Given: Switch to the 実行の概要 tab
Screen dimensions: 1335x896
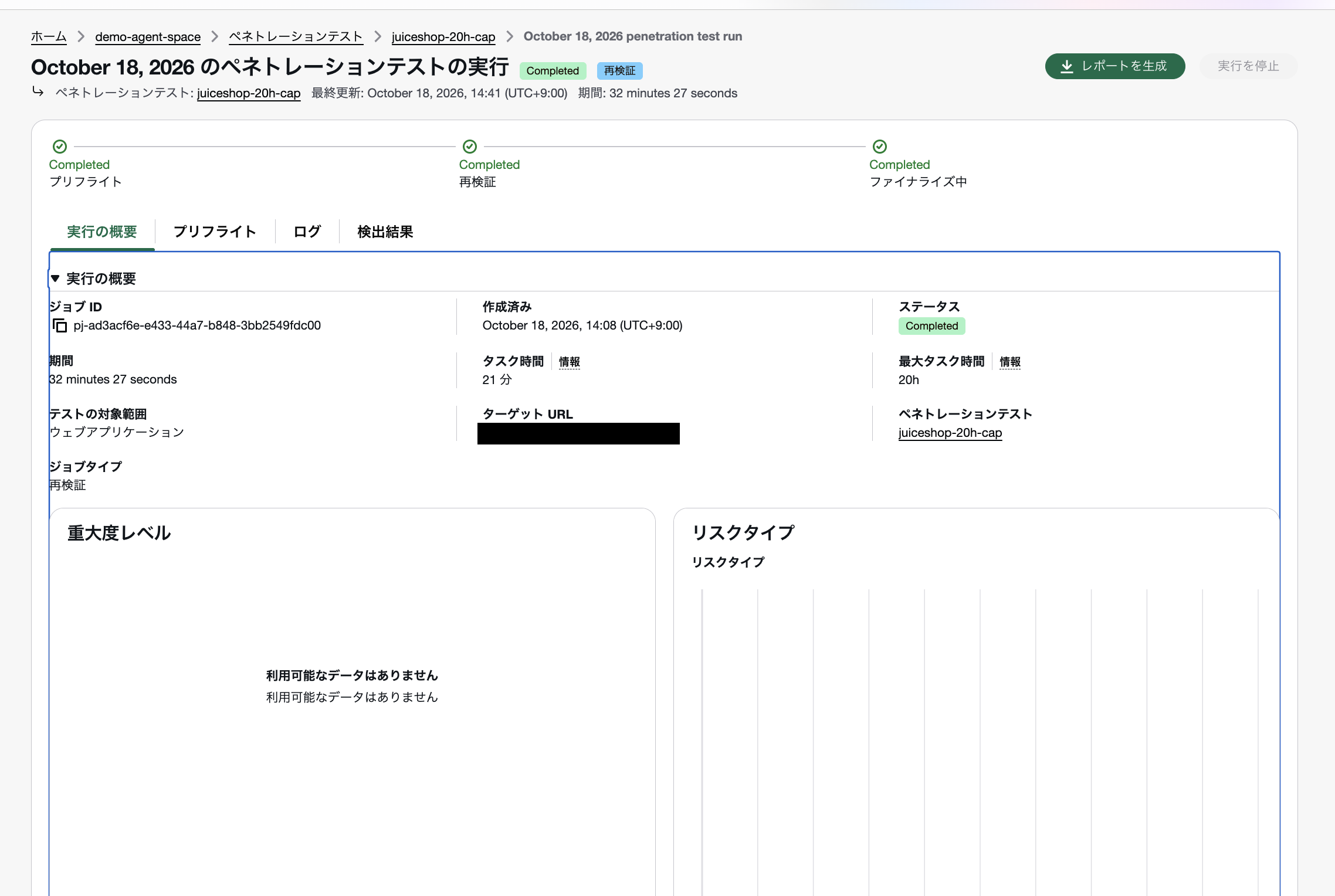Looking at the screenshot, I should pos(102,232).
